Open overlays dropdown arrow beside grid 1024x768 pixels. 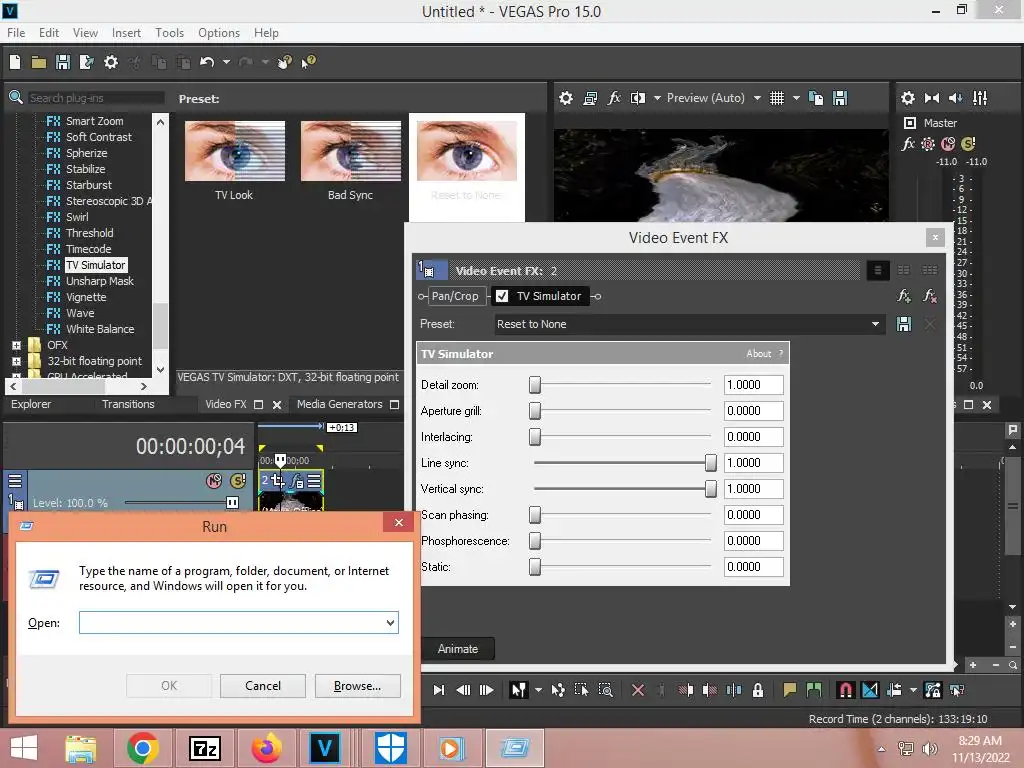[796, 98]
